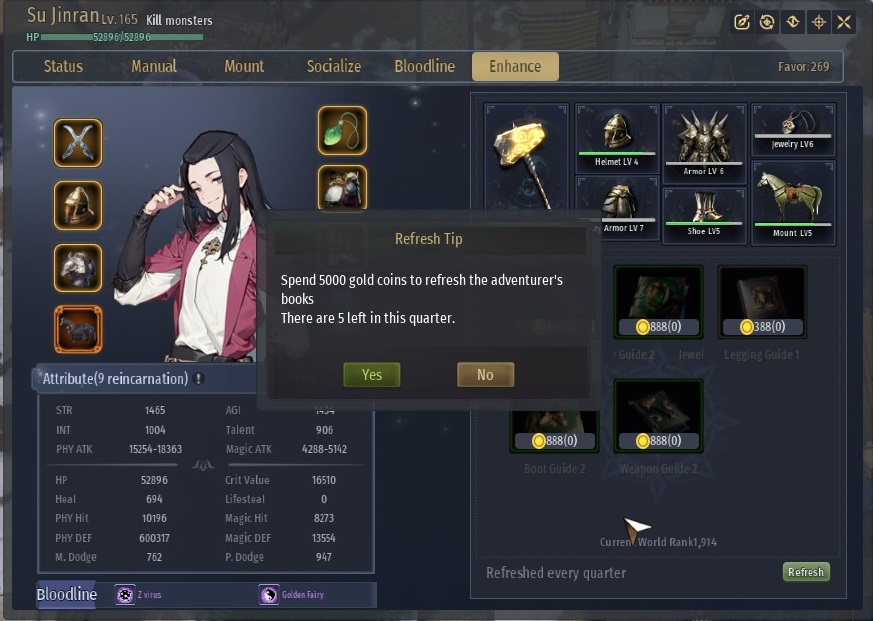Select the helmet equipment slot icon
The width and height of the screenshot is (873, 621).
(x=78, y=206)
